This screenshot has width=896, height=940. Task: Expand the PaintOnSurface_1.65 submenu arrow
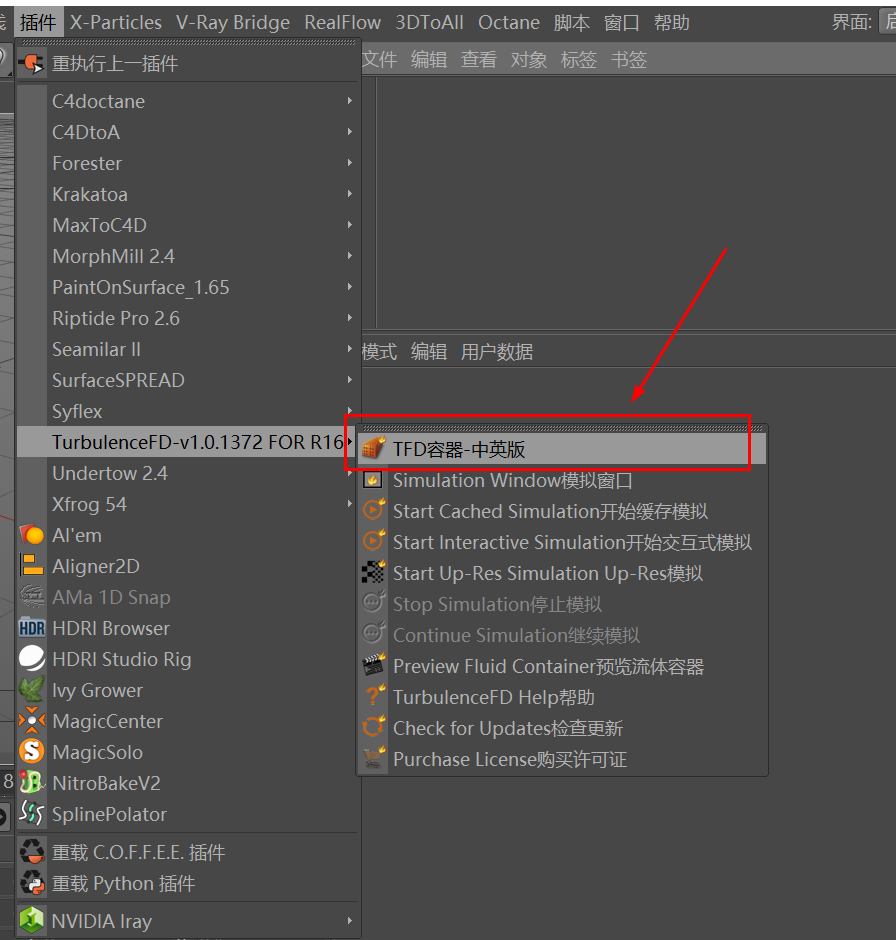[x=349, y=287]
